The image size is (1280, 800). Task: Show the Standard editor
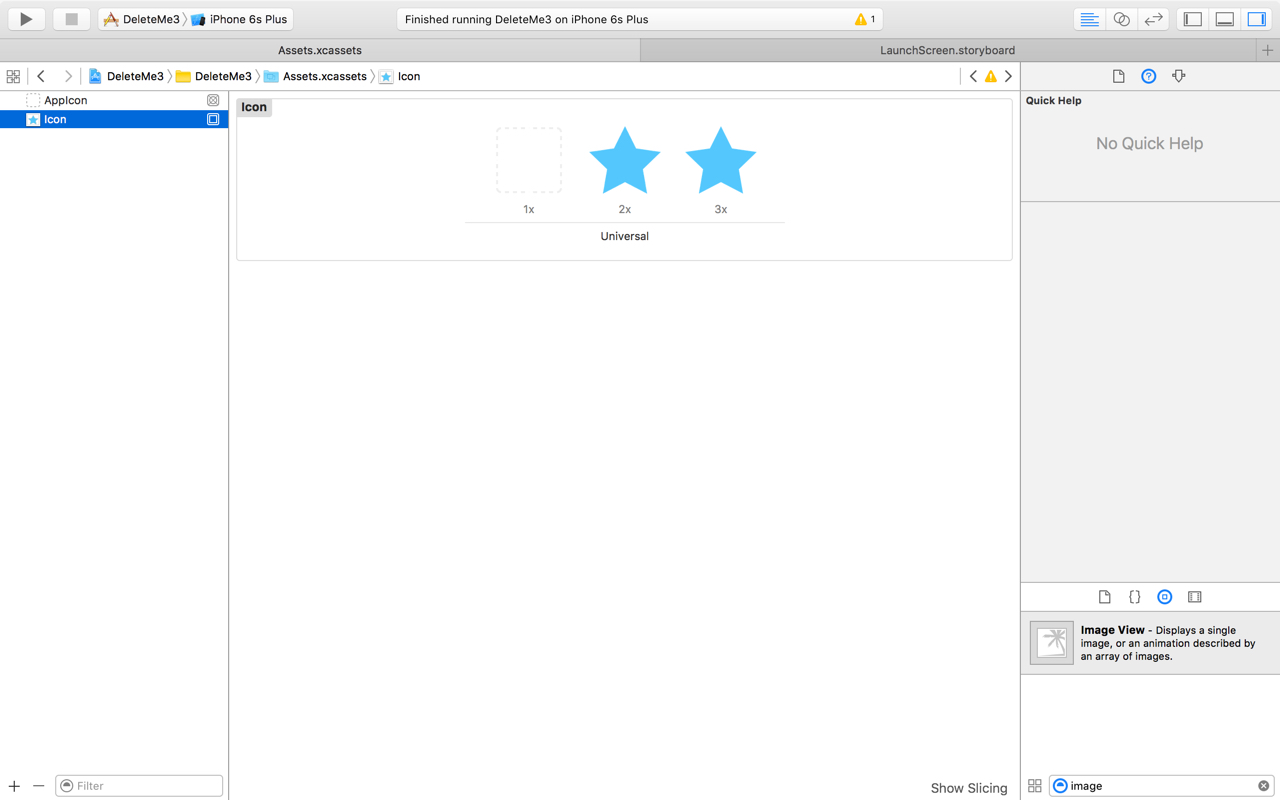(x=1089, y=19)
